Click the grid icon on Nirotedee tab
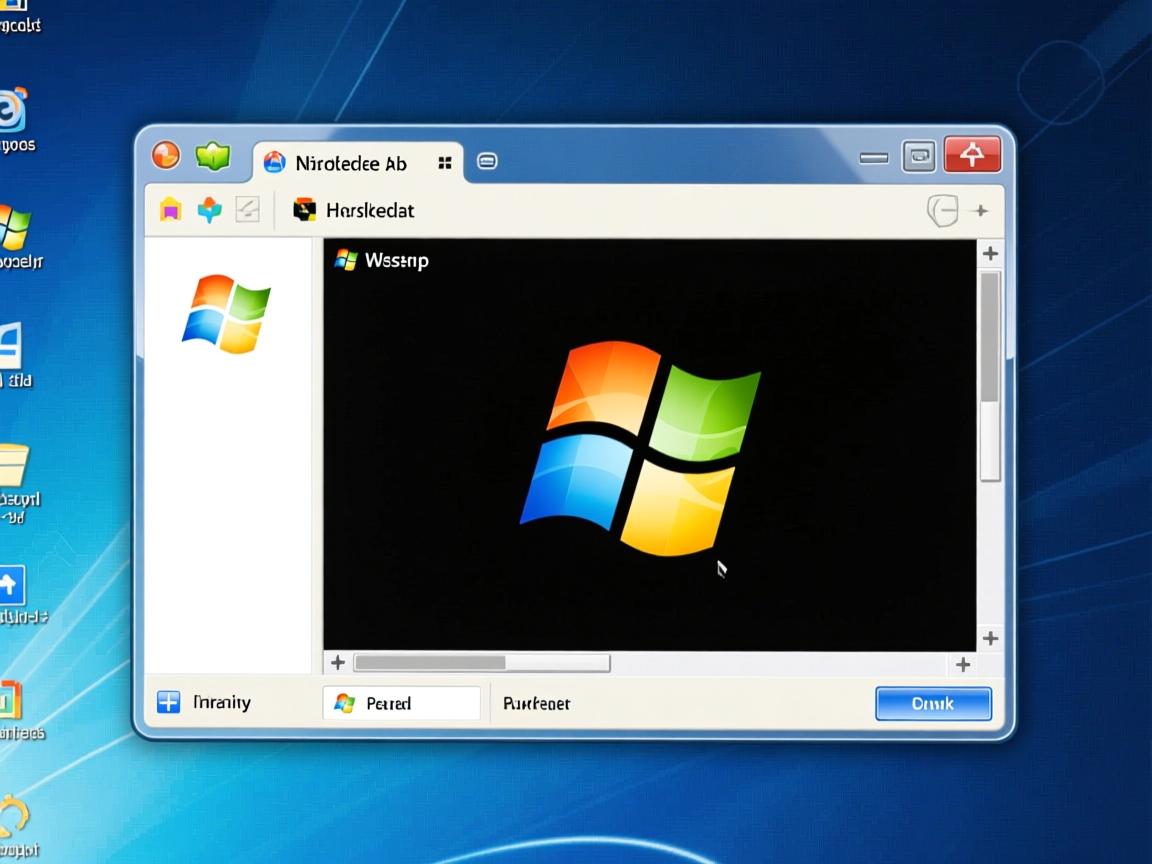The width and height of the screenshot is (1152, 864). (445, 163)
